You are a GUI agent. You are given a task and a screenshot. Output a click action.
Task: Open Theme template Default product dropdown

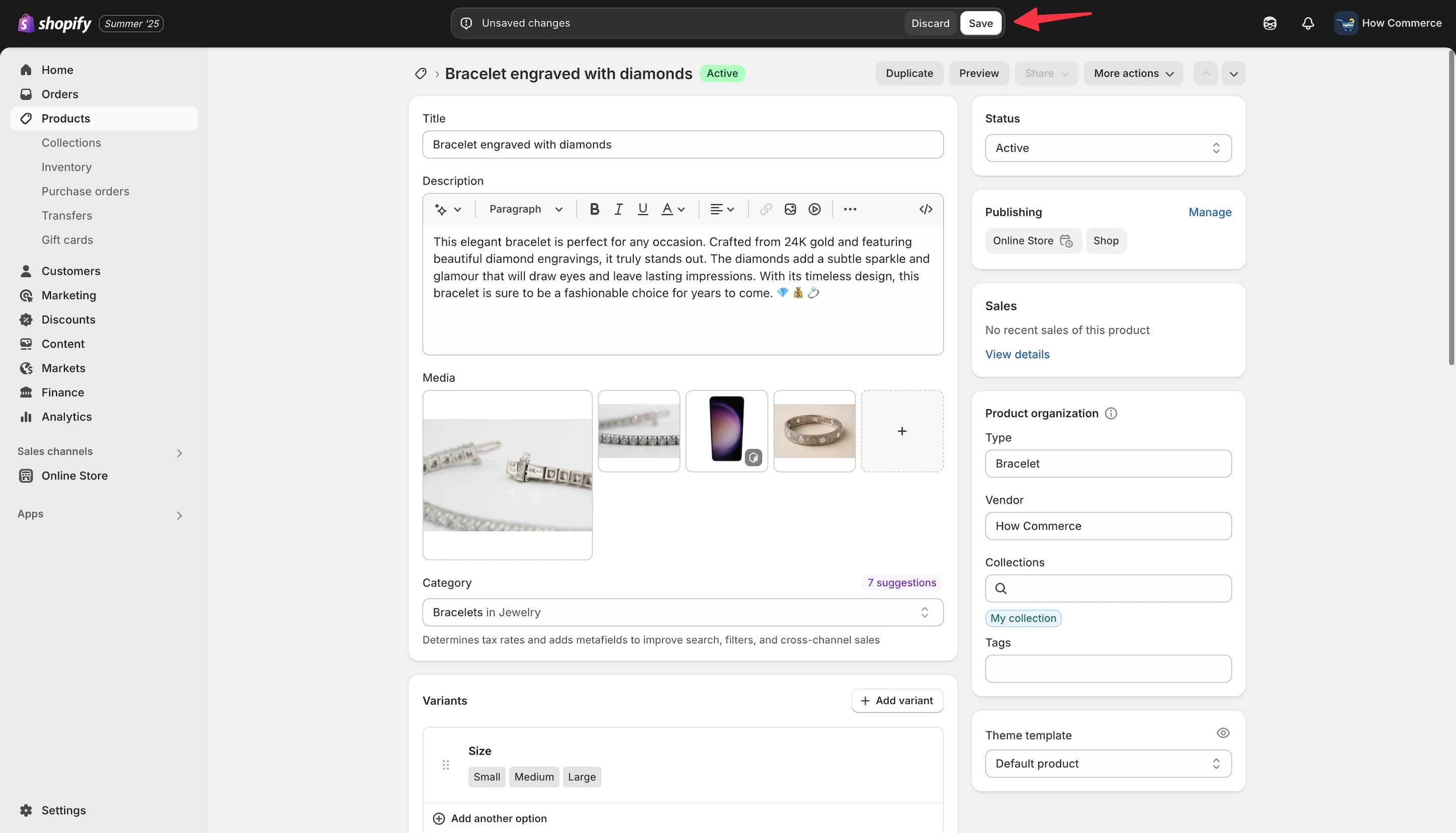[x=1108, y=764]
